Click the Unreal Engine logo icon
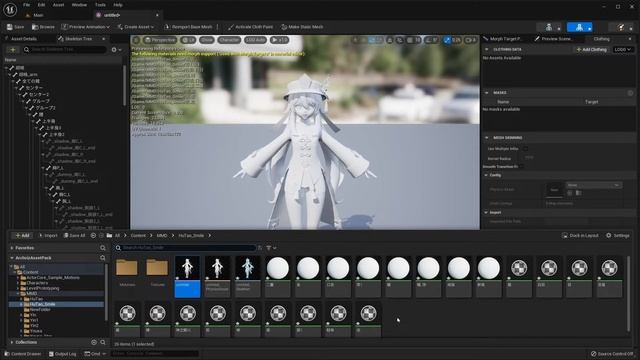The image size is (640, 360). [10, 9]
